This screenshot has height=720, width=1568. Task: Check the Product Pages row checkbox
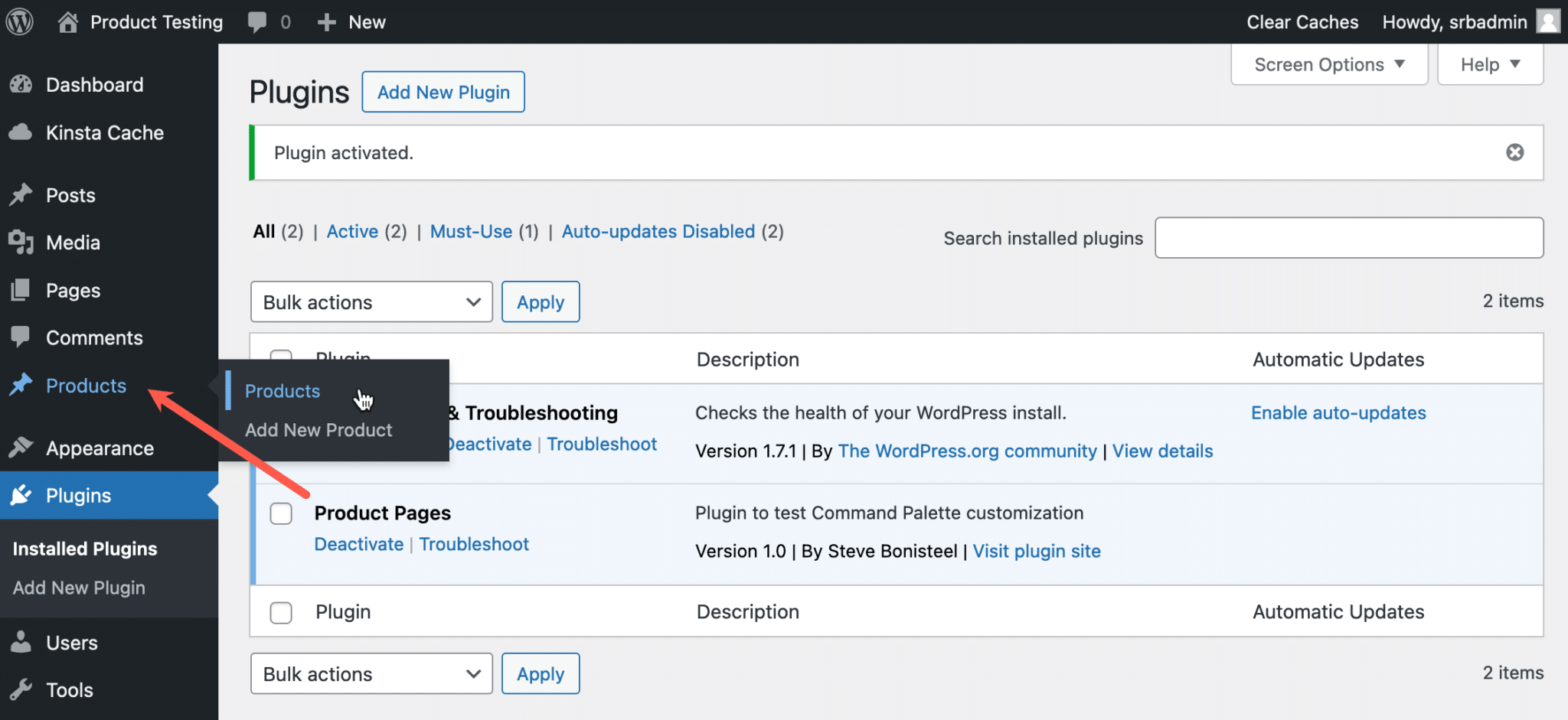click(281, 513)
